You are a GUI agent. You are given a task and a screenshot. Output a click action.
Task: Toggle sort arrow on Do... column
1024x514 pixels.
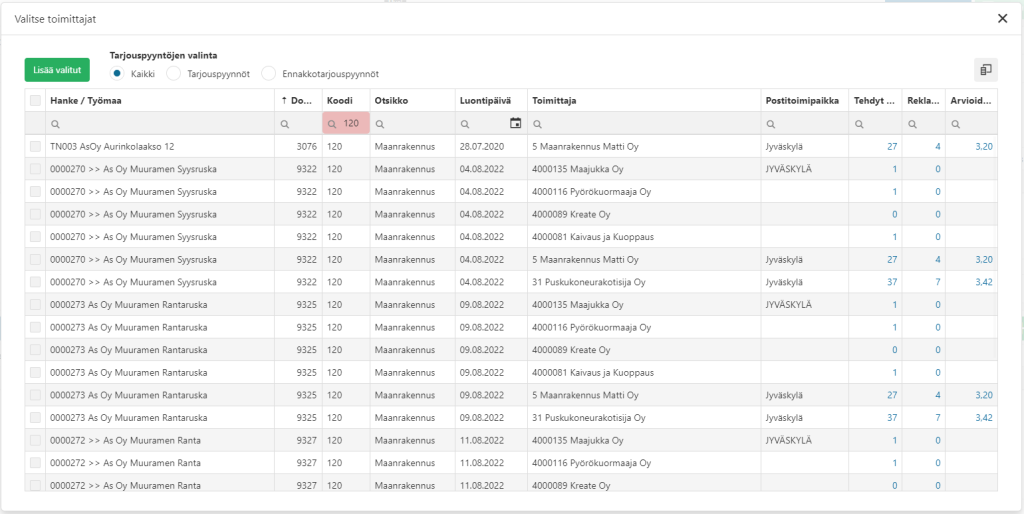click(x=283, y=101)
